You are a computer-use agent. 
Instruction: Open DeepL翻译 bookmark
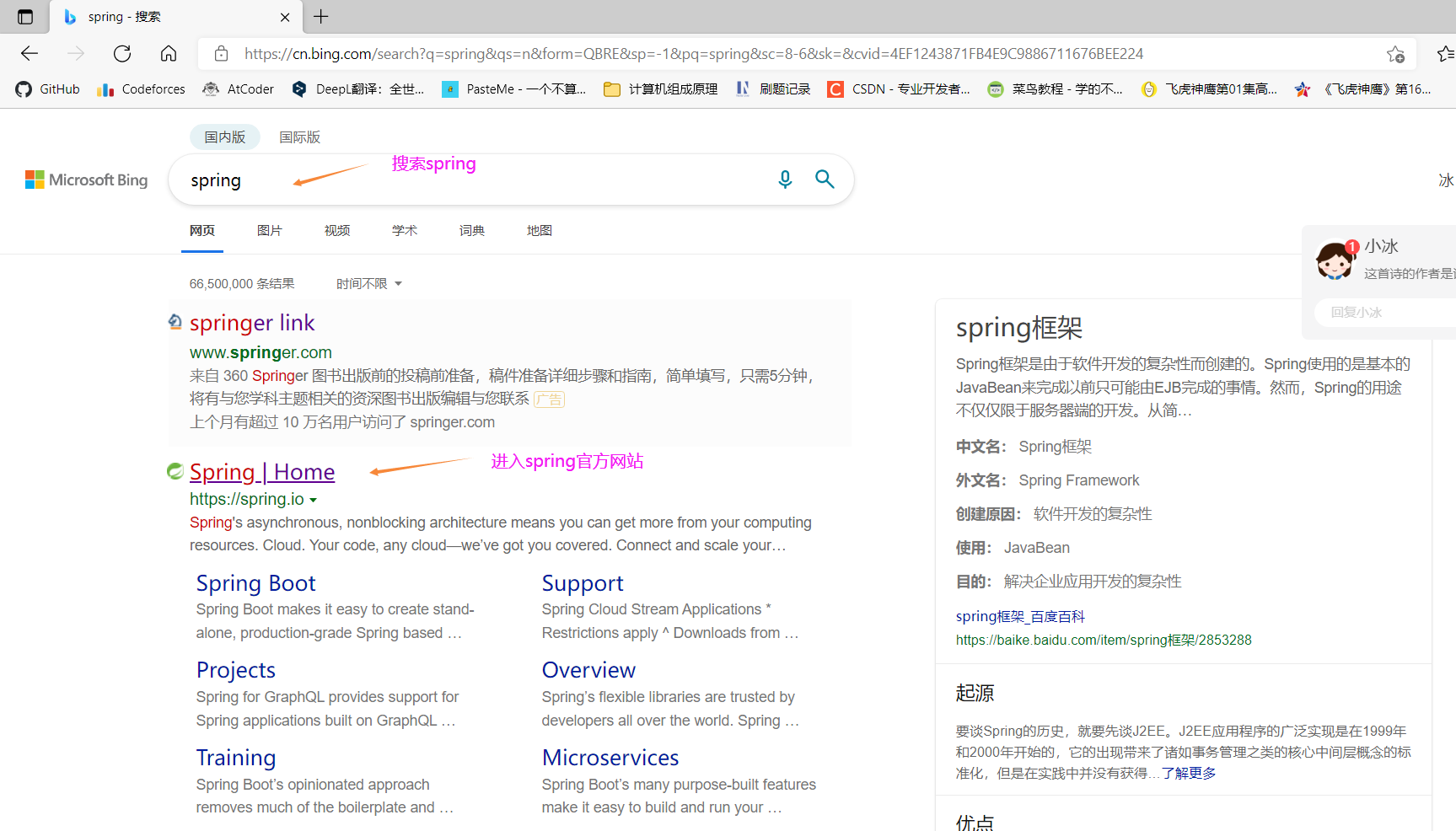358,89
